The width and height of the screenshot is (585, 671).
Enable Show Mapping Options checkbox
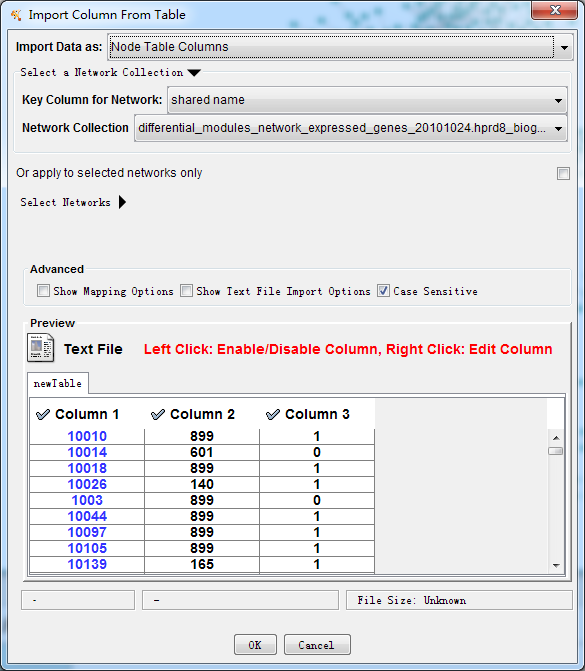pyautogui.click(x=43, y=291)
